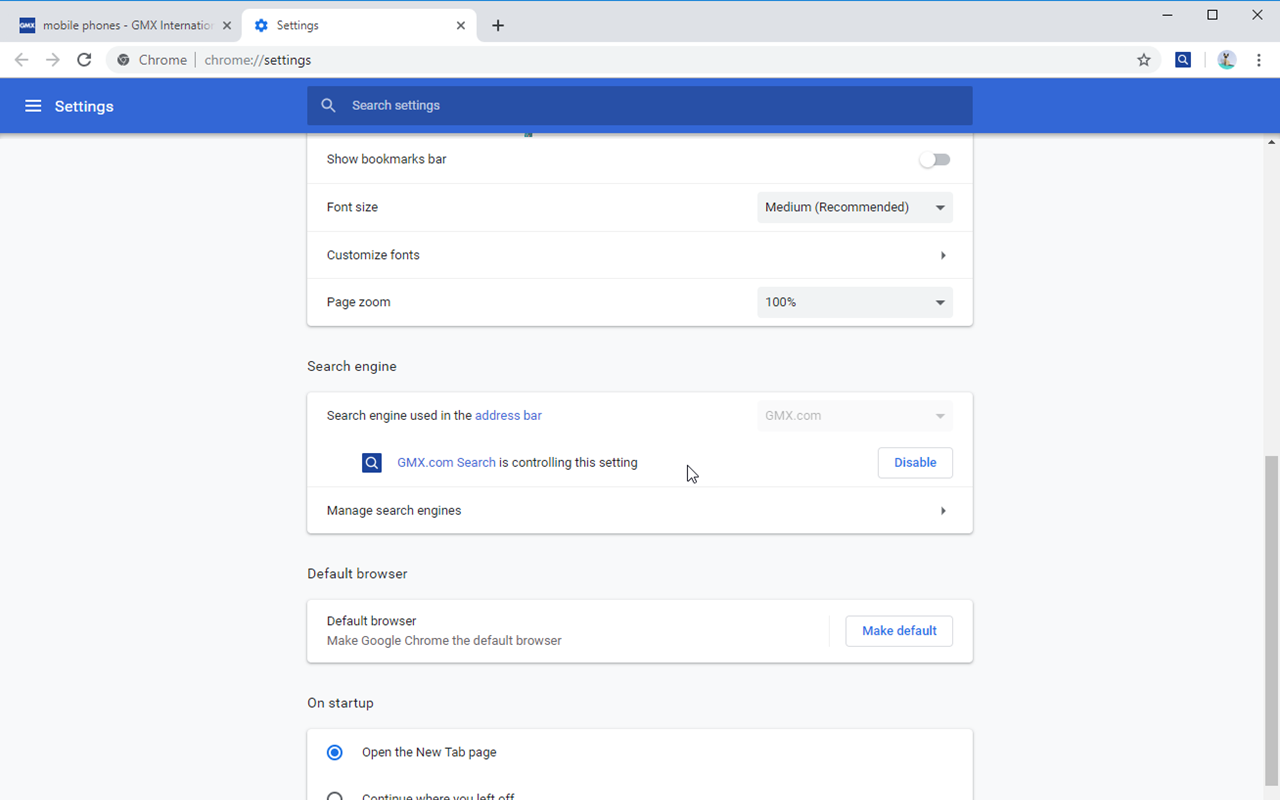
Task: Open the address bar link
Action: click(x=508, y=415)
